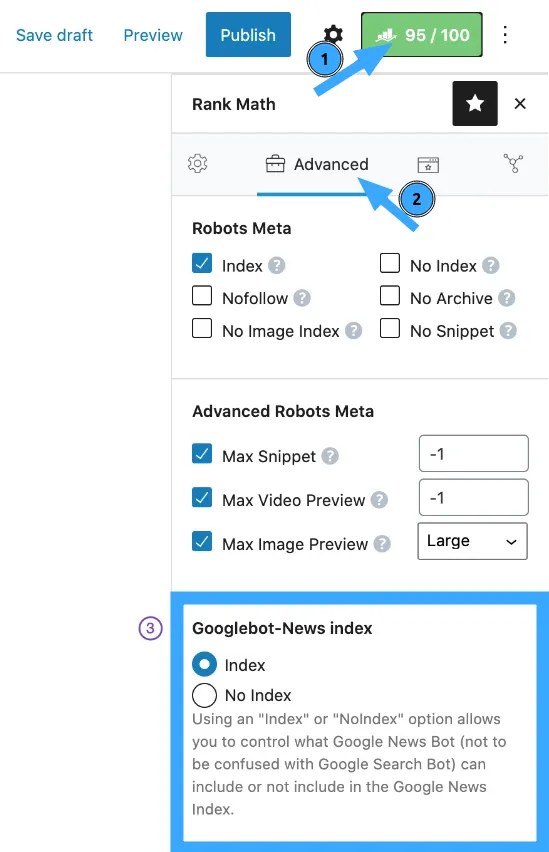Screen dimensions: 549x852
Task: Toggle the Max Video Preview checkbox
Action: click(202, 497)
